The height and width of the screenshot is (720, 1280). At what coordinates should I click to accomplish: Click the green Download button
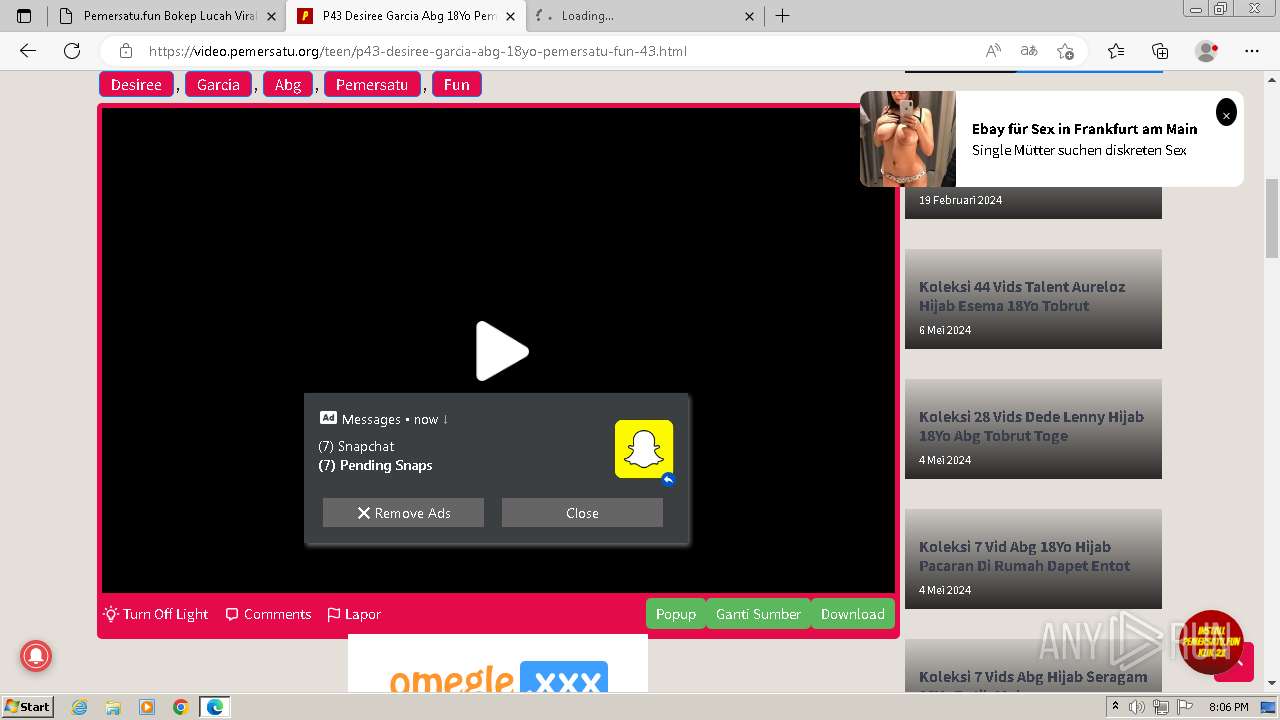click(x=852, y=614)
